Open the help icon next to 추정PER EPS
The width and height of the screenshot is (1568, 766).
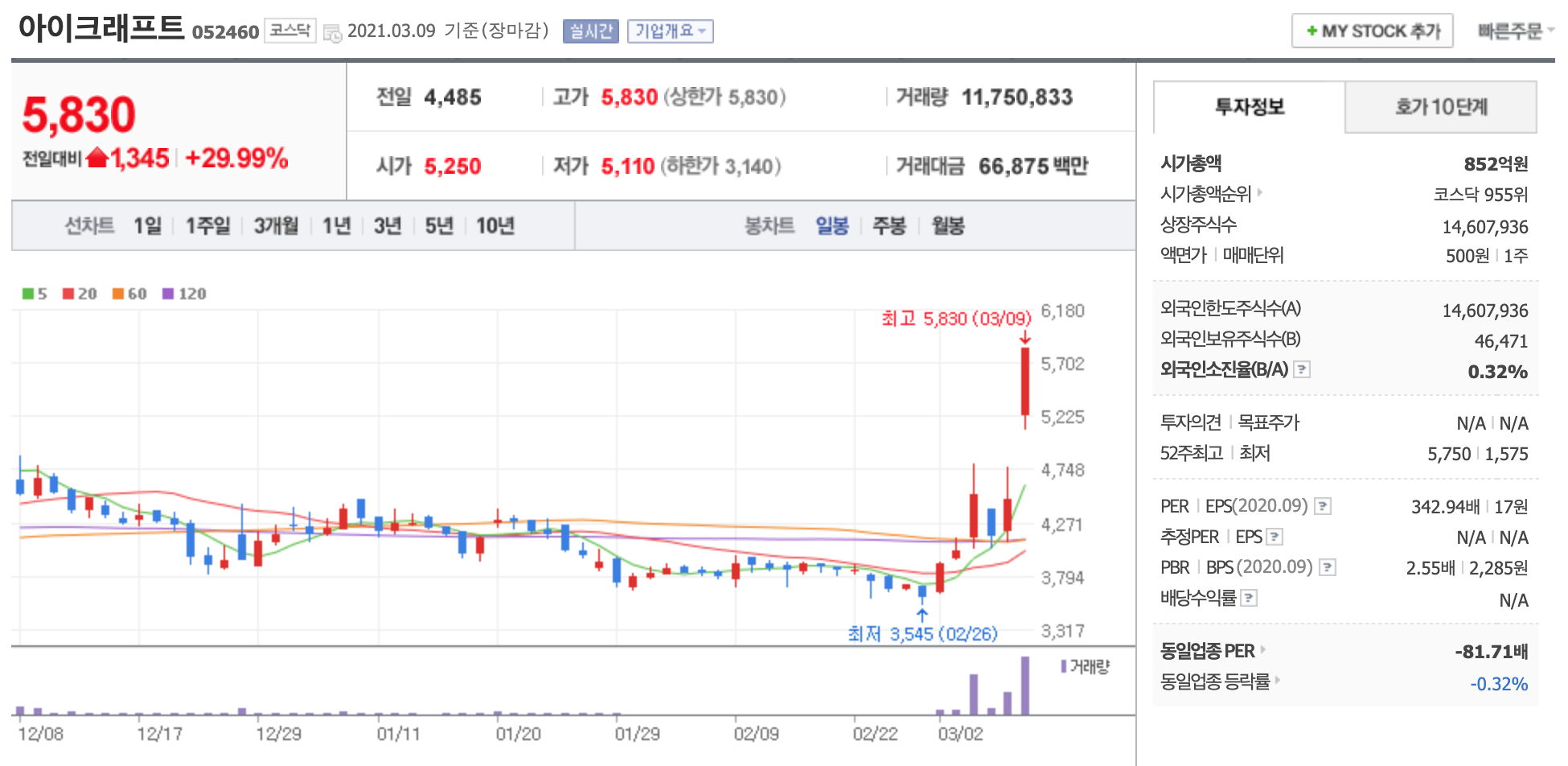click(x=1275, y=537)
